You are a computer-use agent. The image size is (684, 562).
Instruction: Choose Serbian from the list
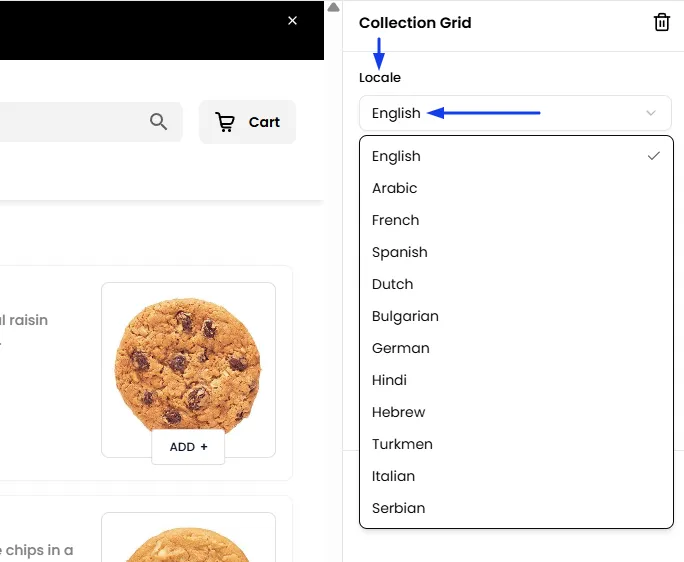516,508
